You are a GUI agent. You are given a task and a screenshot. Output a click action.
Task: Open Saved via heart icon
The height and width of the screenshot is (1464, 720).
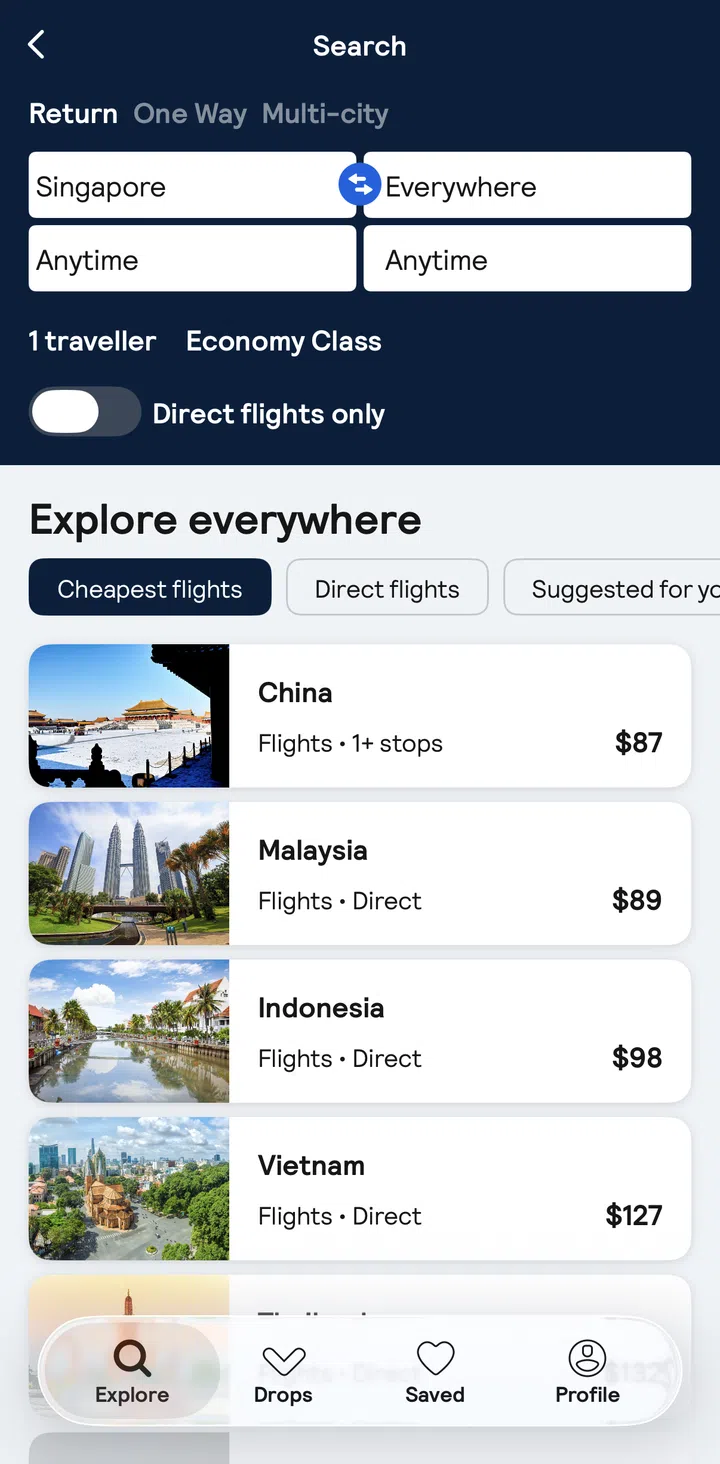pos(435,1359)
